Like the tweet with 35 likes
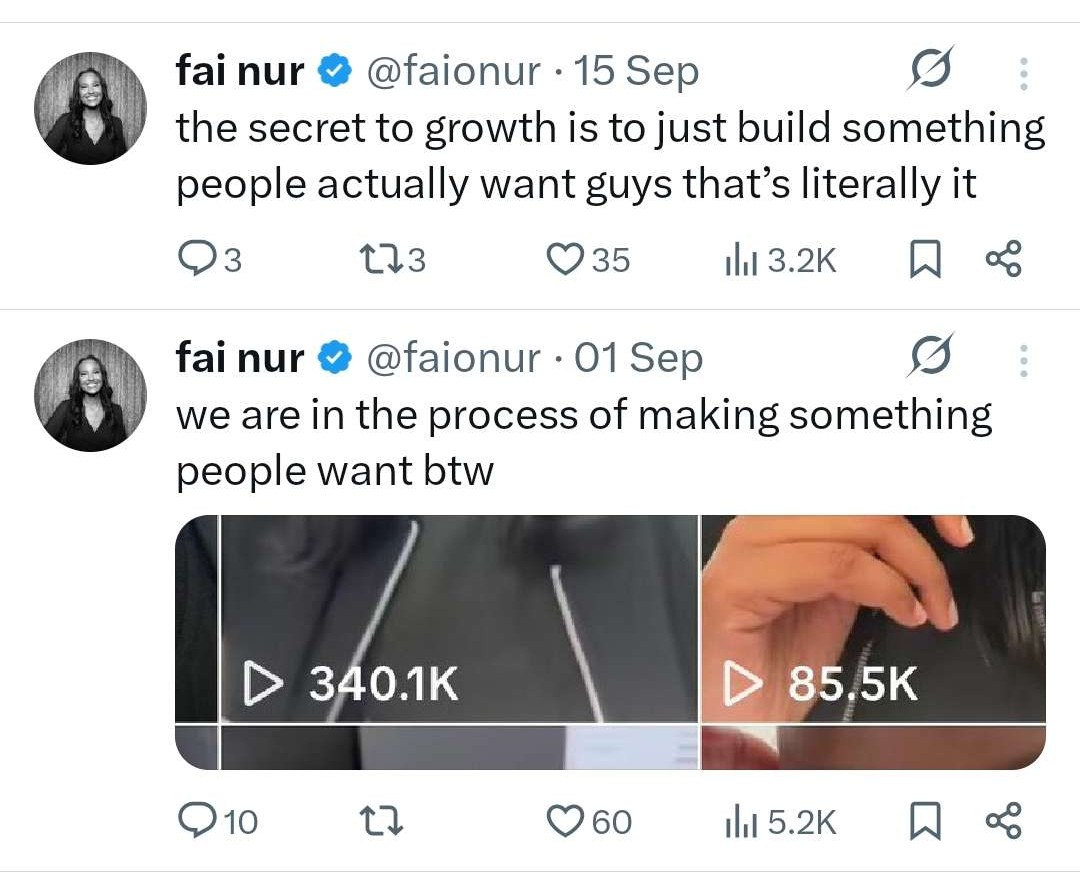Screen dimensions: 1080x874 pos(588,260)
